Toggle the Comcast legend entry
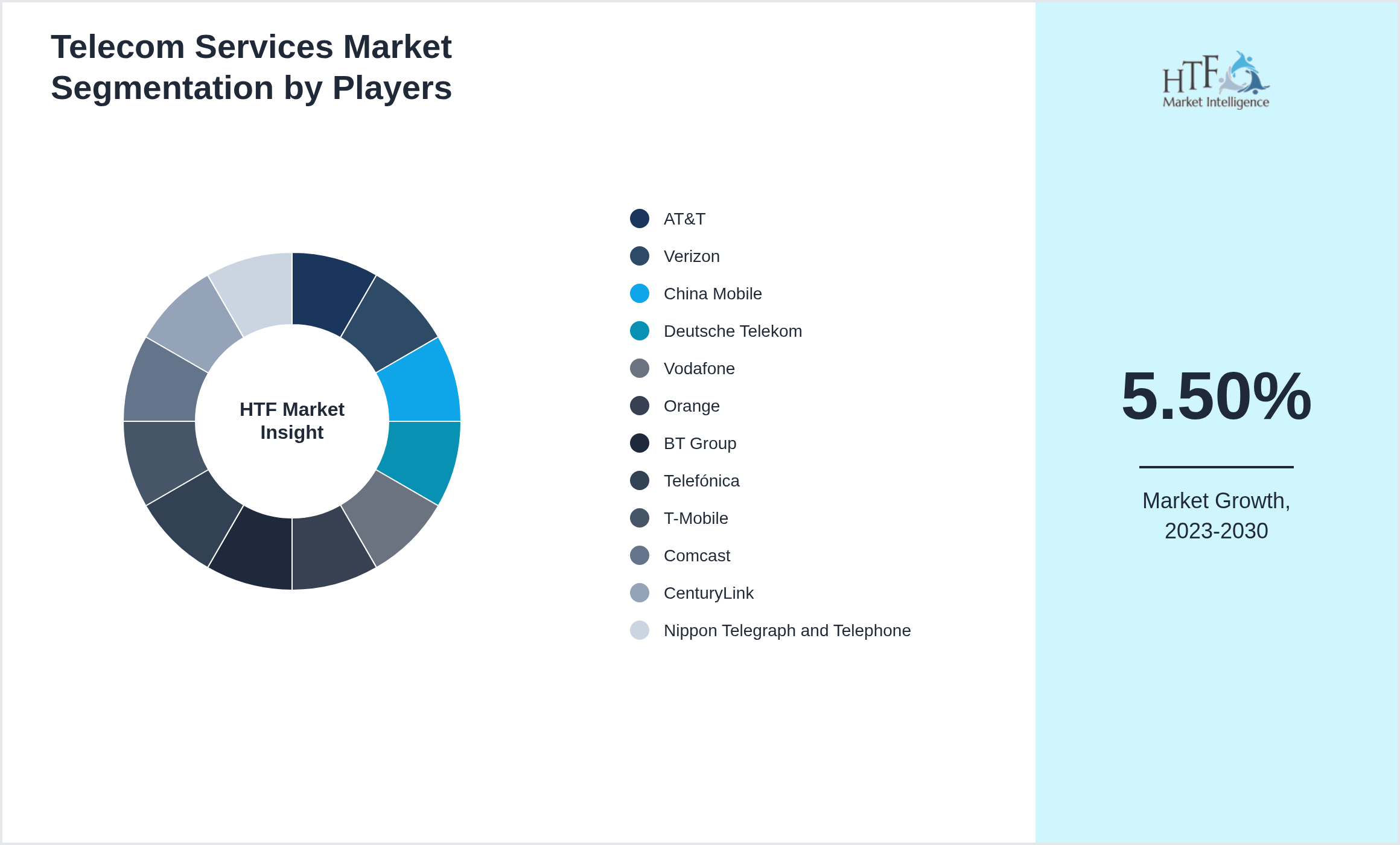The height and width of the screenshot is (845, 1400). click(696, 555)
